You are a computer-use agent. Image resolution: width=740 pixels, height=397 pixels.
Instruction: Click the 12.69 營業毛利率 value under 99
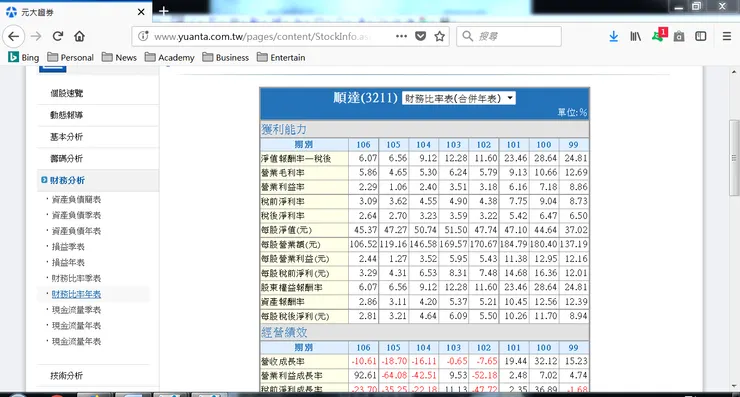(576, 172)
